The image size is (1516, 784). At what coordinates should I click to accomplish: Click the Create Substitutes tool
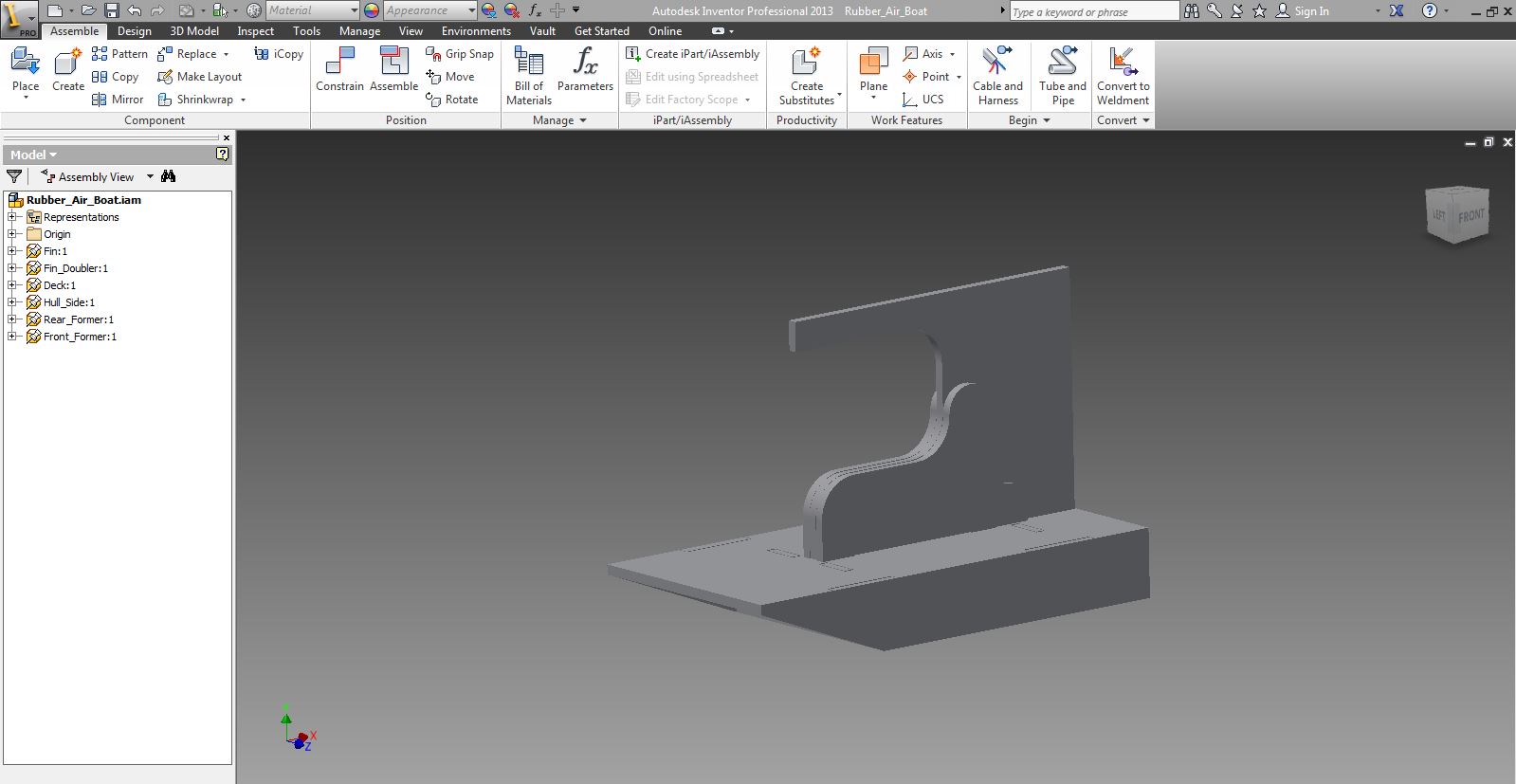click(x=807, y=76)
